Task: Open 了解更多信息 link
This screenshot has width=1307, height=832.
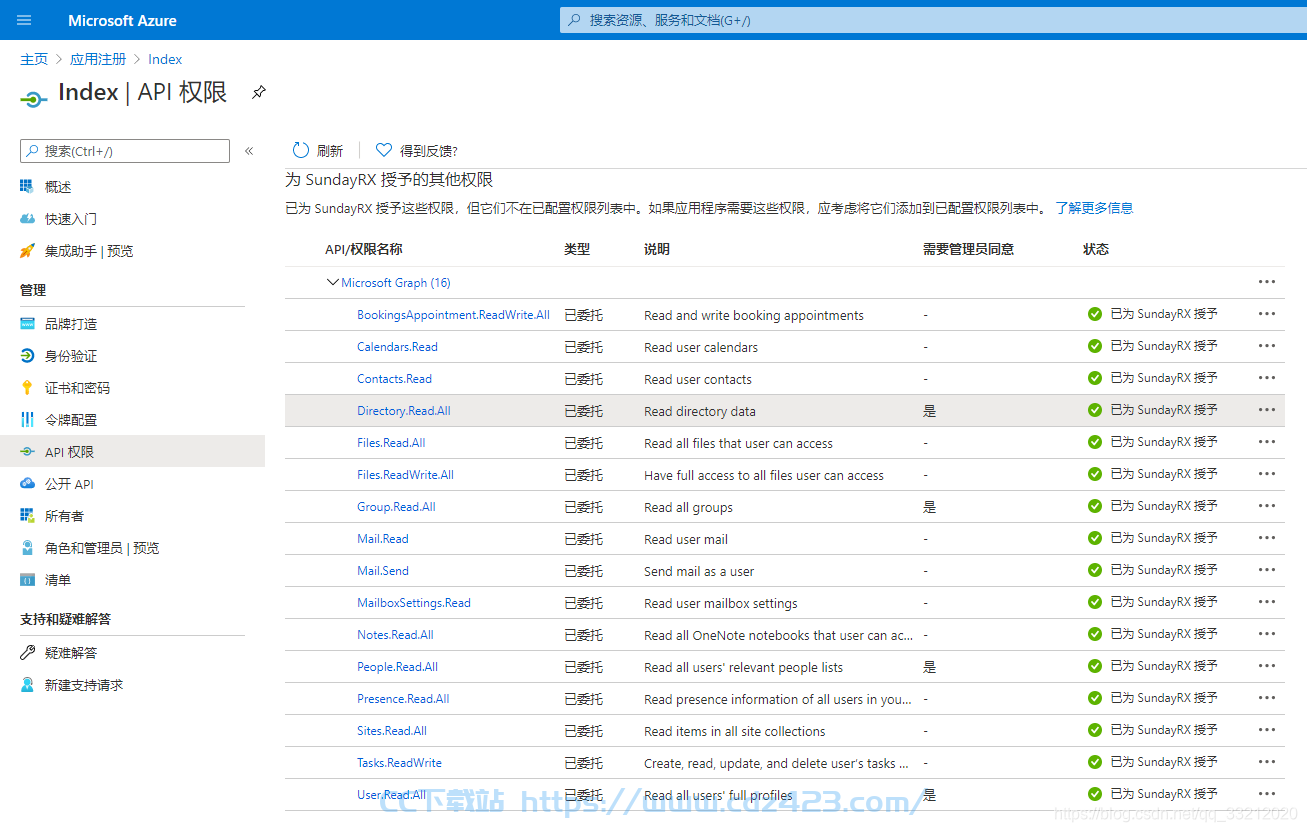Action: [1094, 208]
